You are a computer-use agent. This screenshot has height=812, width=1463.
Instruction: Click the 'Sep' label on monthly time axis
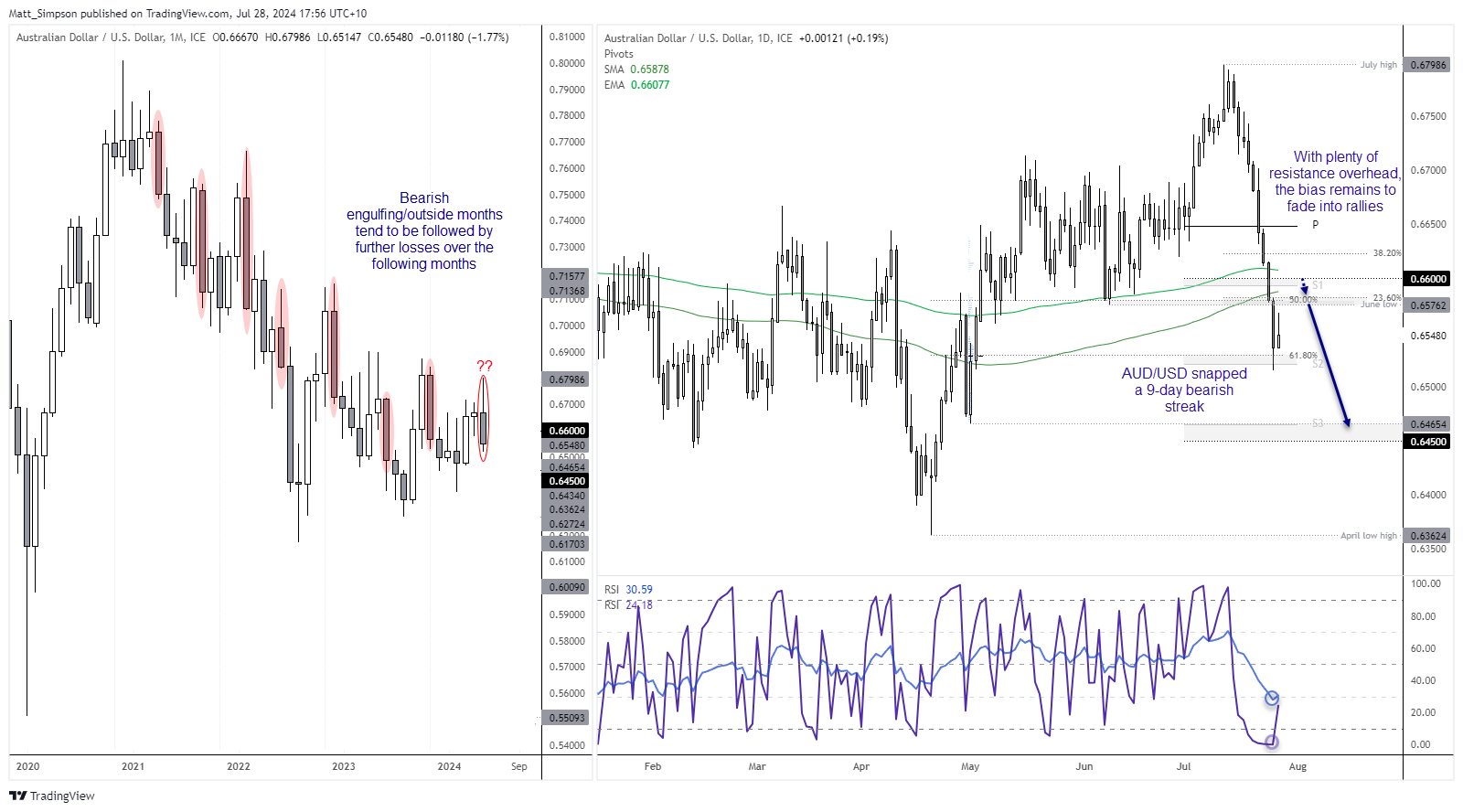519,766
